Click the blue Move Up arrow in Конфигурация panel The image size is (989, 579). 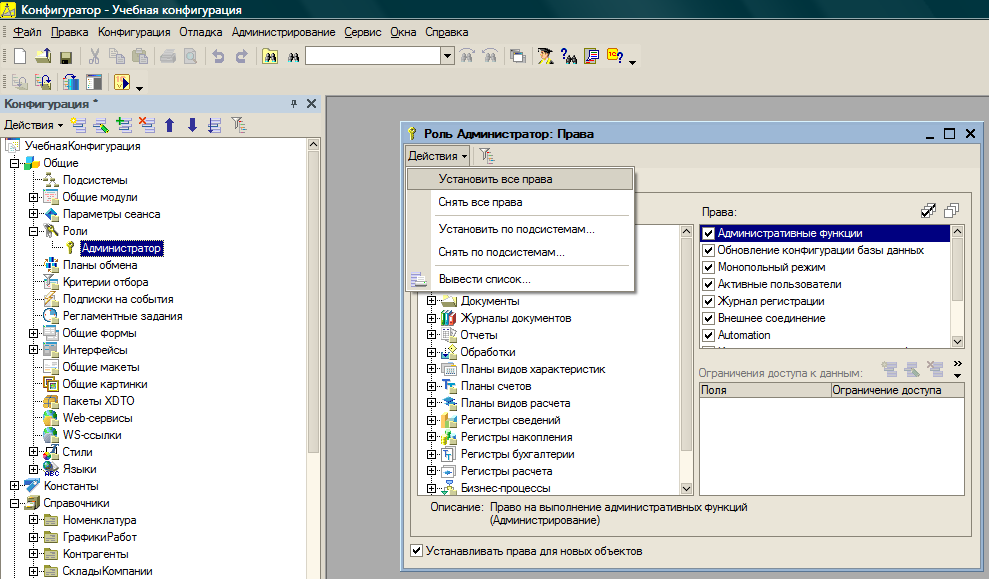pyautogui.click(x=169, y=125)
